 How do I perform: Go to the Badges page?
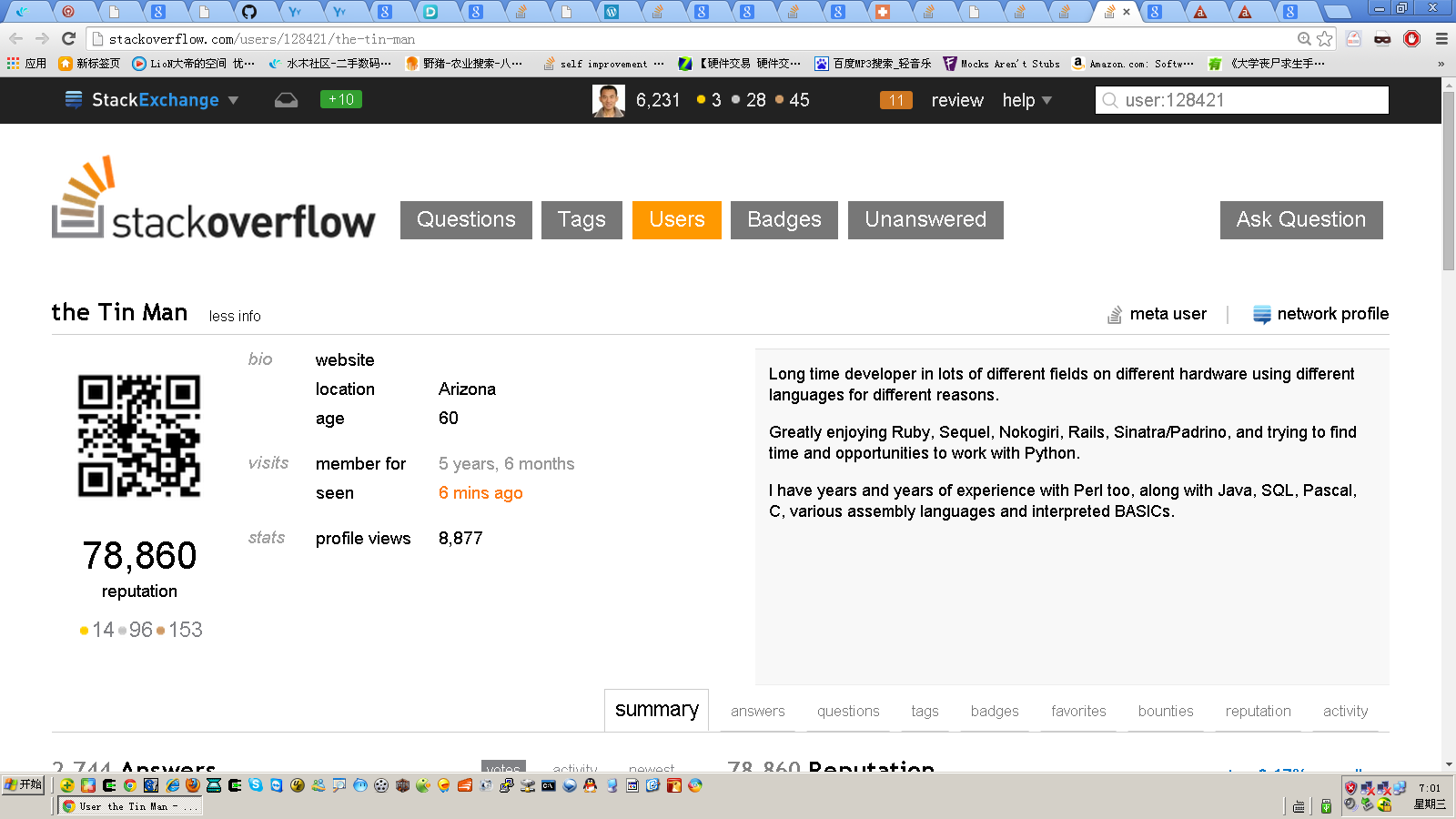click(x=784, y=220)
